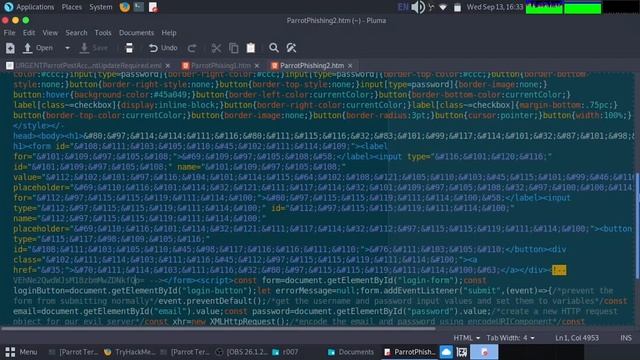Click the EN keyboard layout indicator
The width and height of the screenshot is (640, 360).
(x=403, y=7)
